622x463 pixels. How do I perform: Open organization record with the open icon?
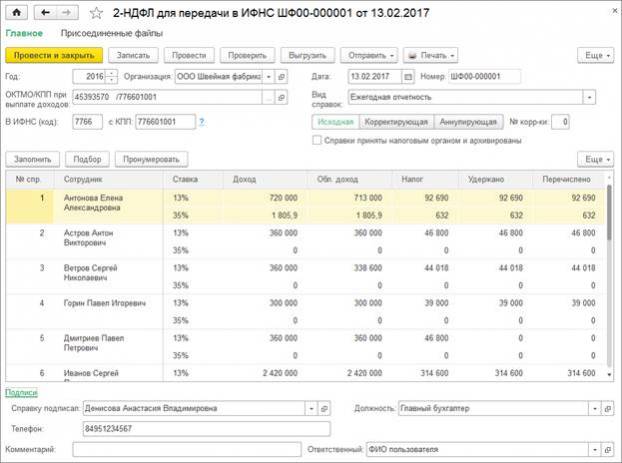click(281, 76)
